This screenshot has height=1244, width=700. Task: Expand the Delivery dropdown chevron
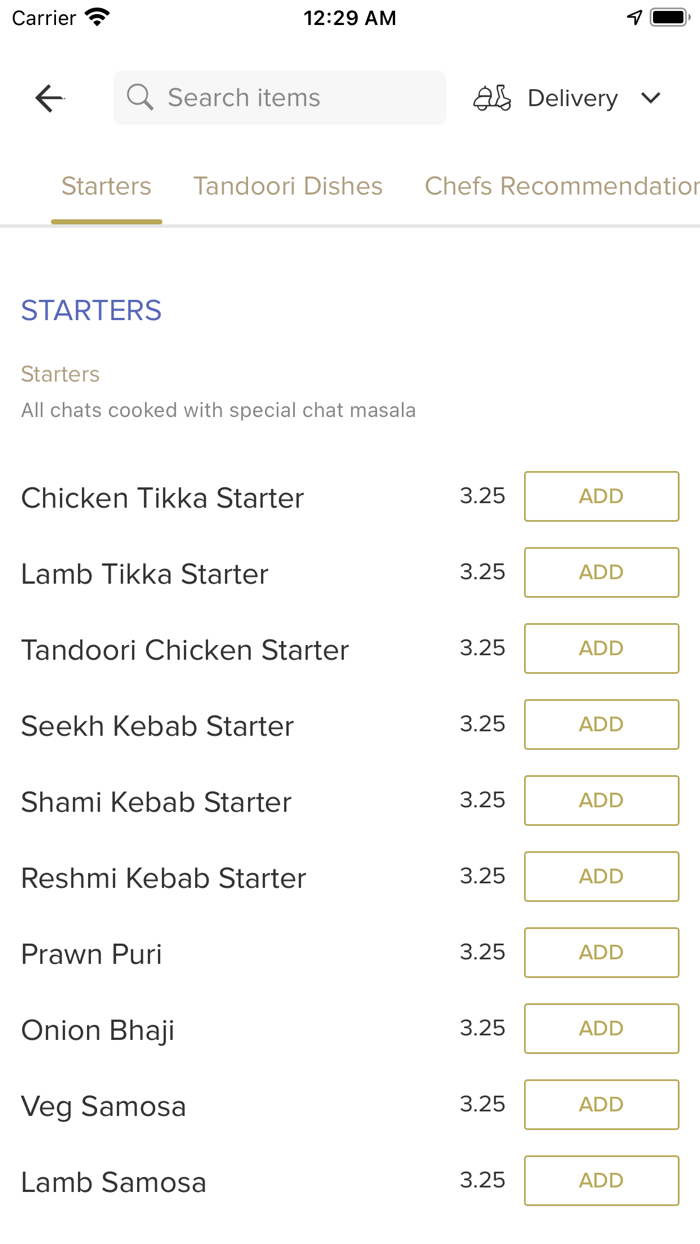point(651,98)
